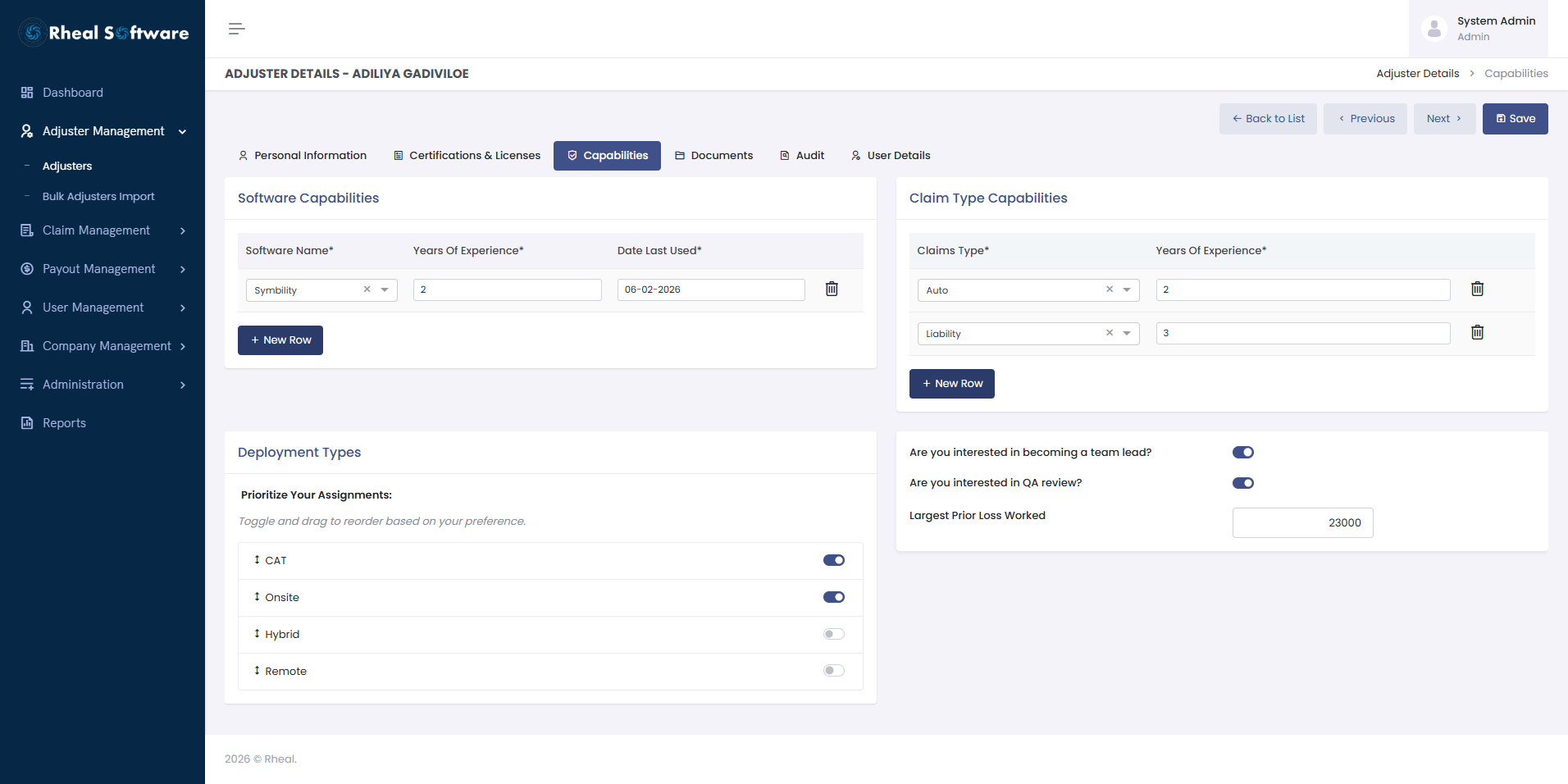Click the Largest Prior Loss Worked field

coord(1302,522)
